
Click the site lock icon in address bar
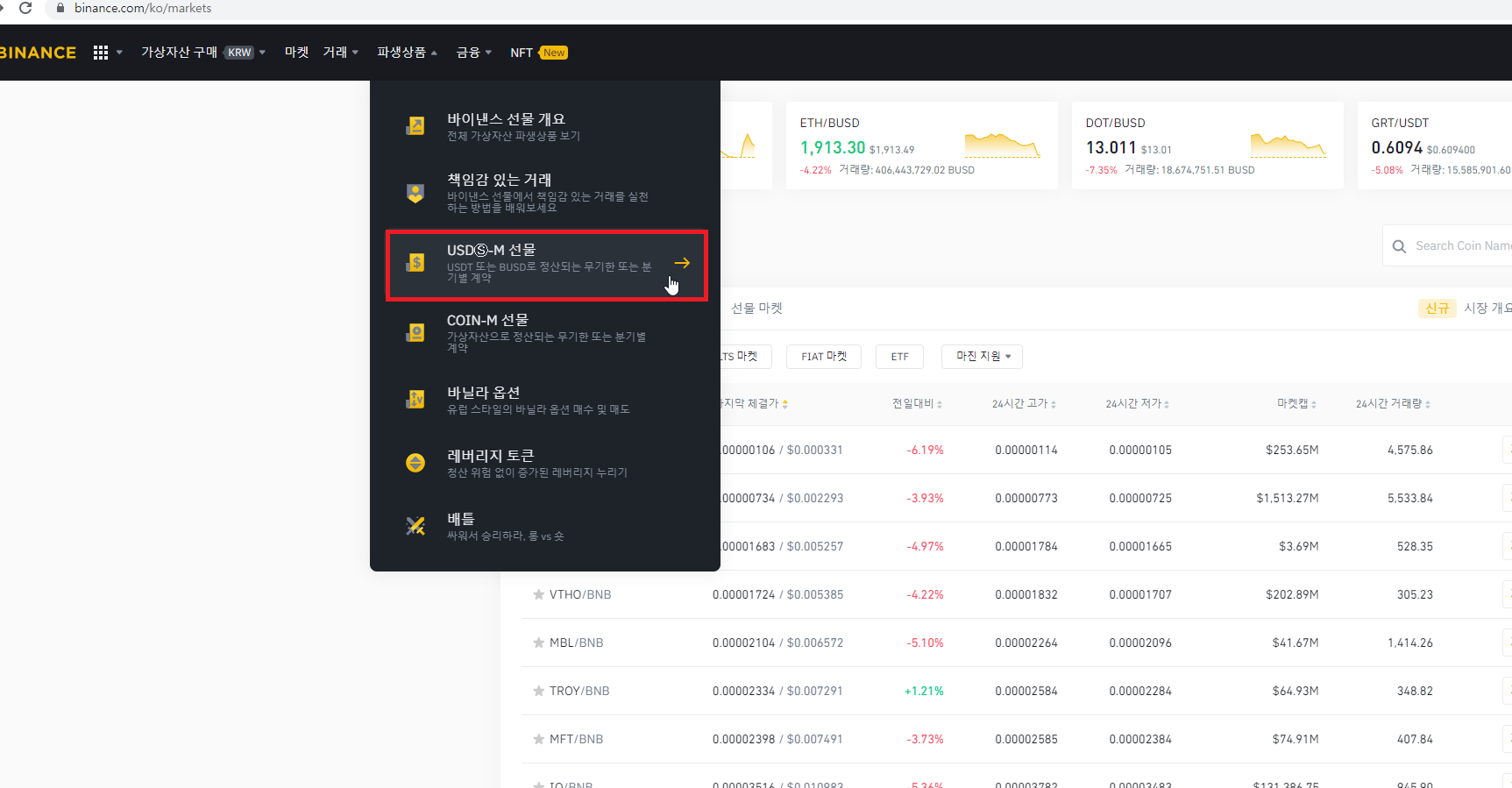(60, 8)
